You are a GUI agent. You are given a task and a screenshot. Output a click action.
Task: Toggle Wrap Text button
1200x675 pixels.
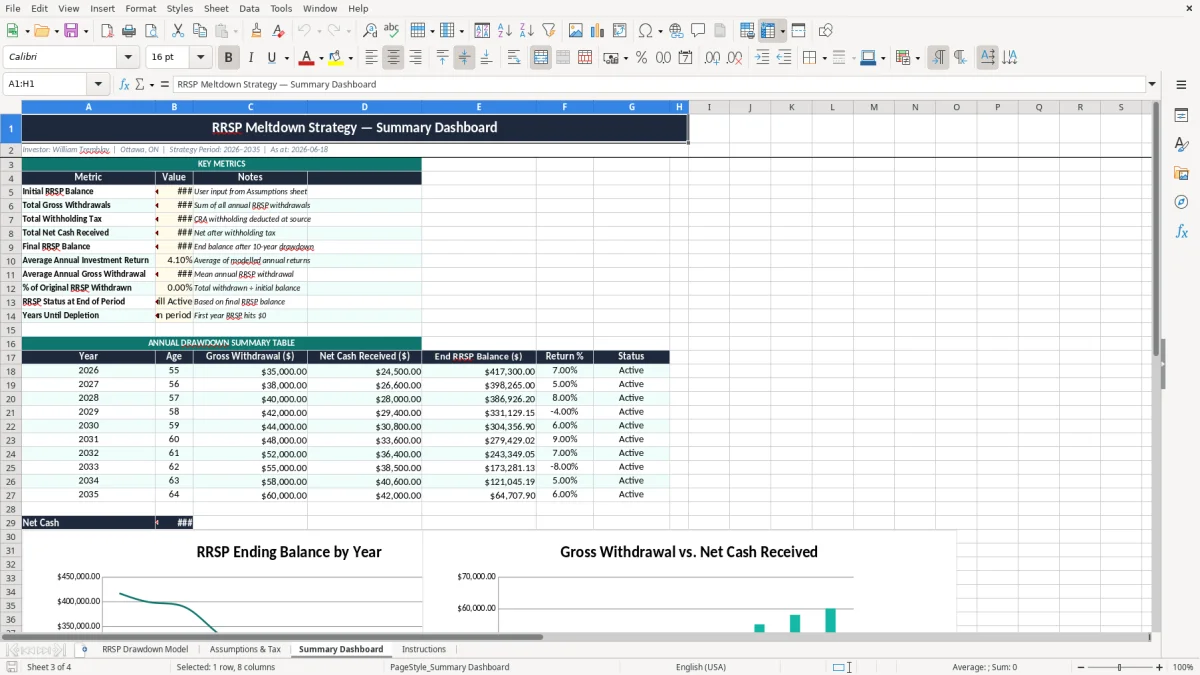514,58
